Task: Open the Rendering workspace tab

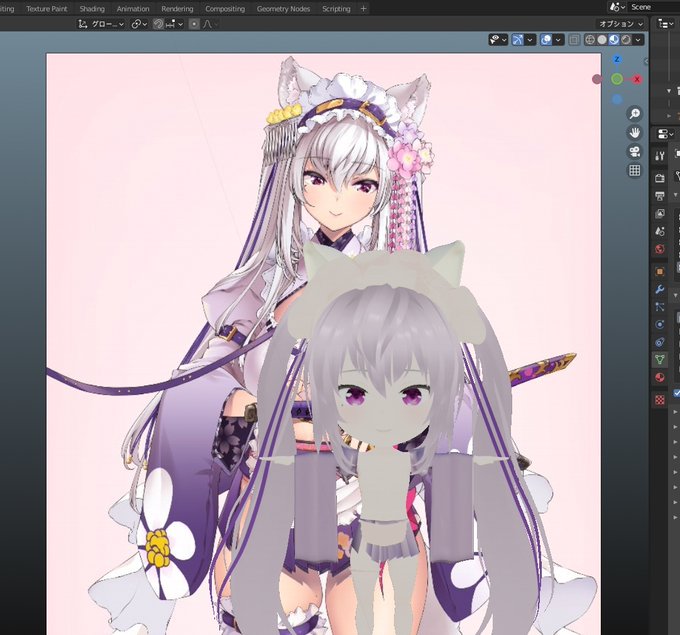Action: (x=177, y=8)
